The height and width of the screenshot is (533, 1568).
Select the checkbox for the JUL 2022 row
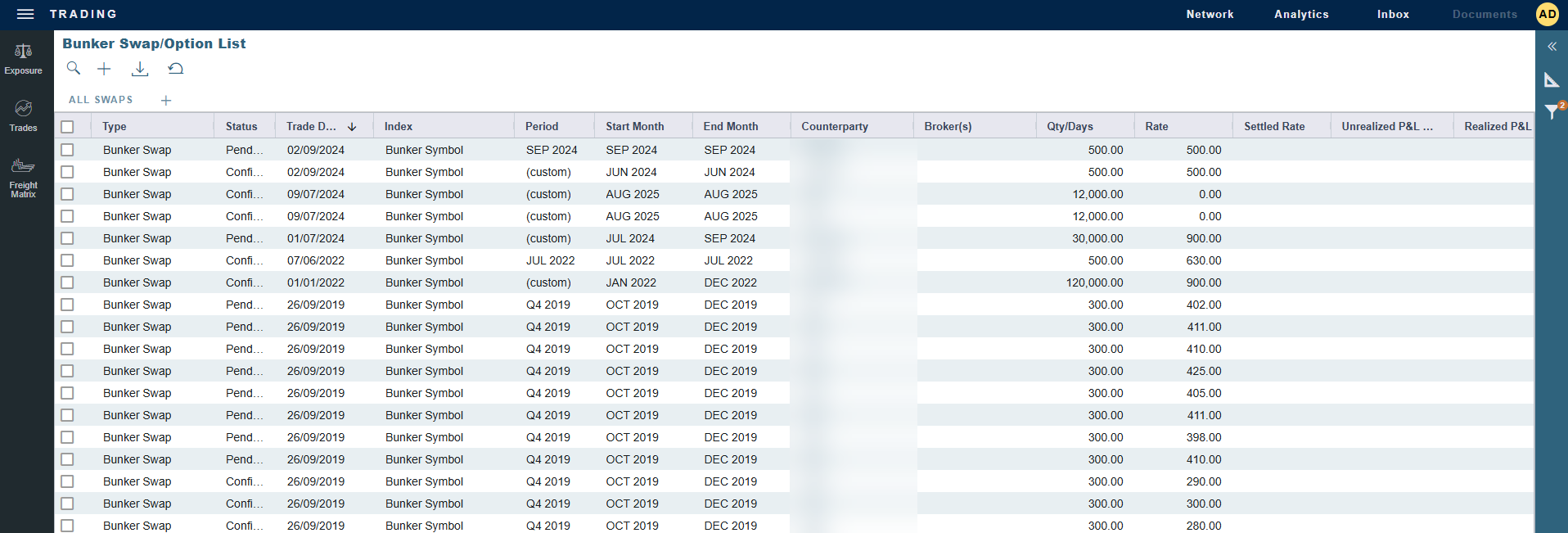tap(67, 260)
